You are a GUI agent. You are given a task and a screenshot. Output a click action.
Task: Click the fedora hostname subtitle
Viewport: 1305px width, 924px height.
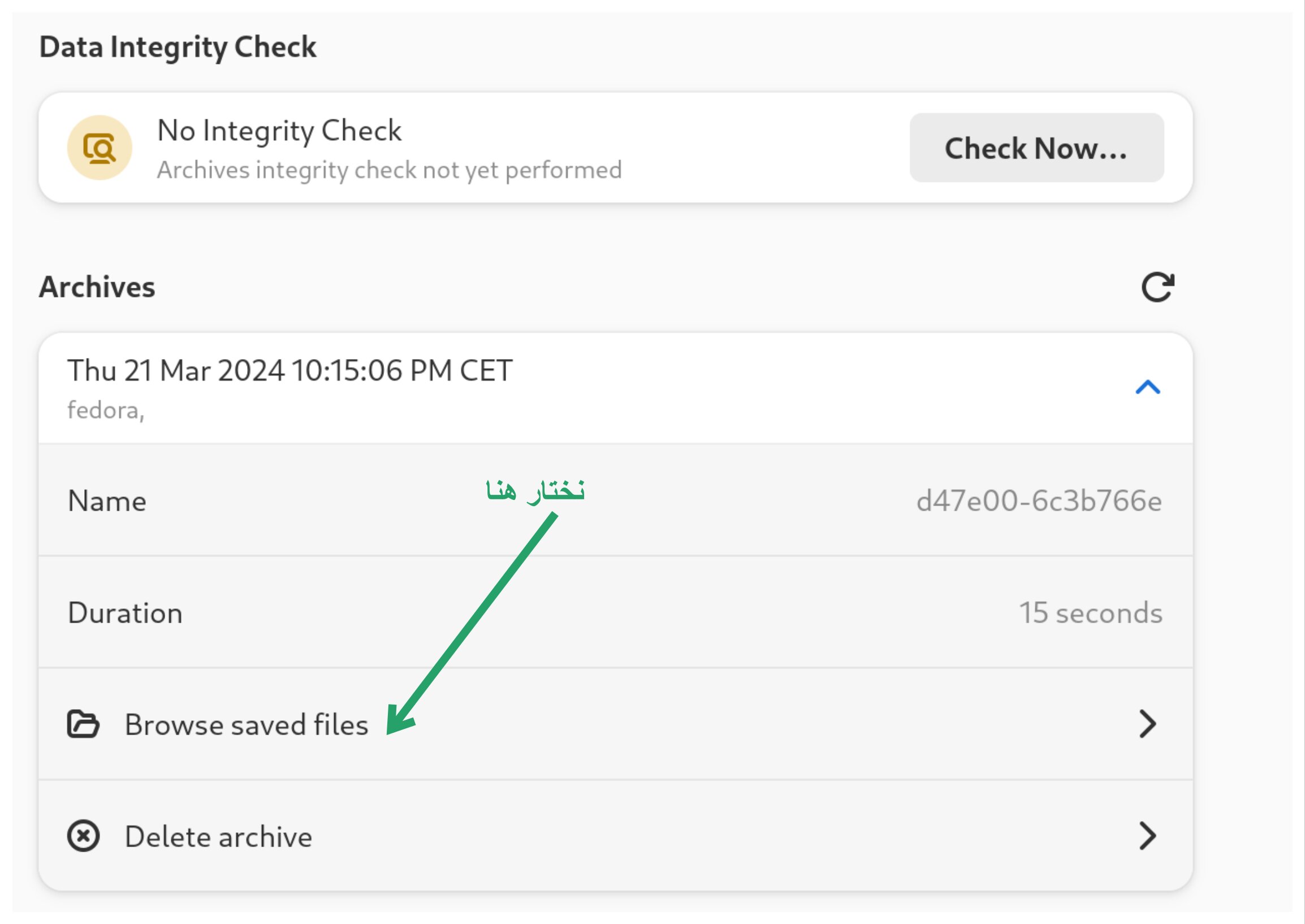pos(106,410)
